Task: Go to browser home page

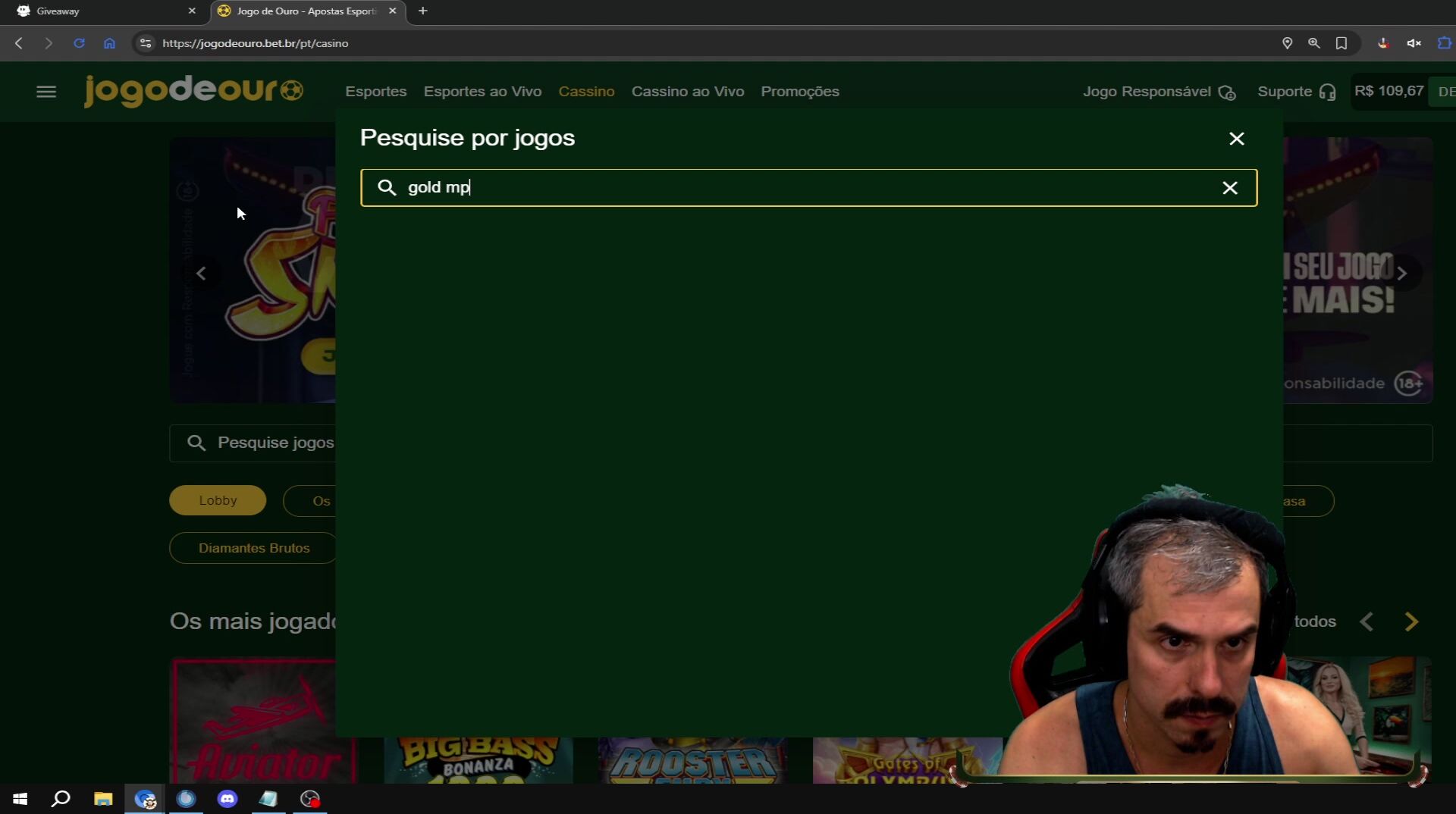Action: point(109,43)
